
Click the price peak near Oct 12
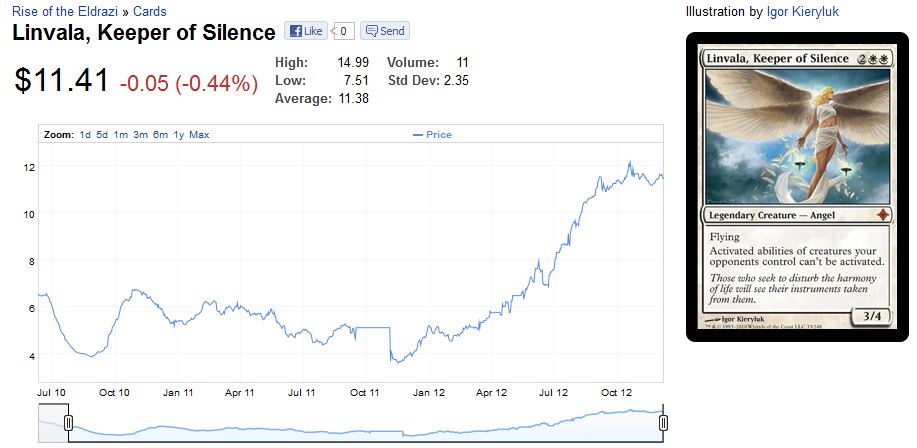pyautogui.click(x=629, y=162)
